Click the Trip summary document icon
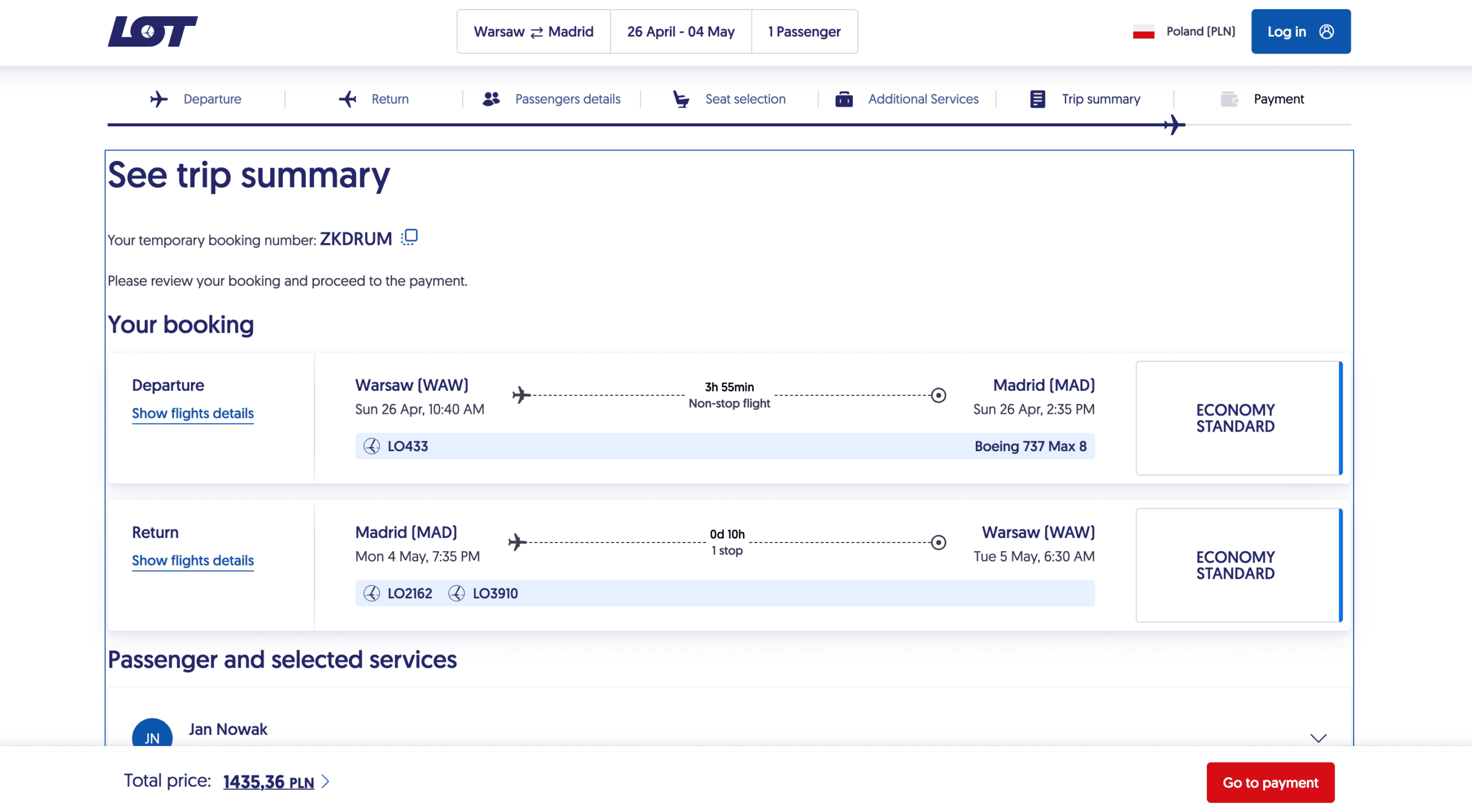The width and height of the screenshot is (1472, 812). pyautogui.click(x=1037, y=99)
